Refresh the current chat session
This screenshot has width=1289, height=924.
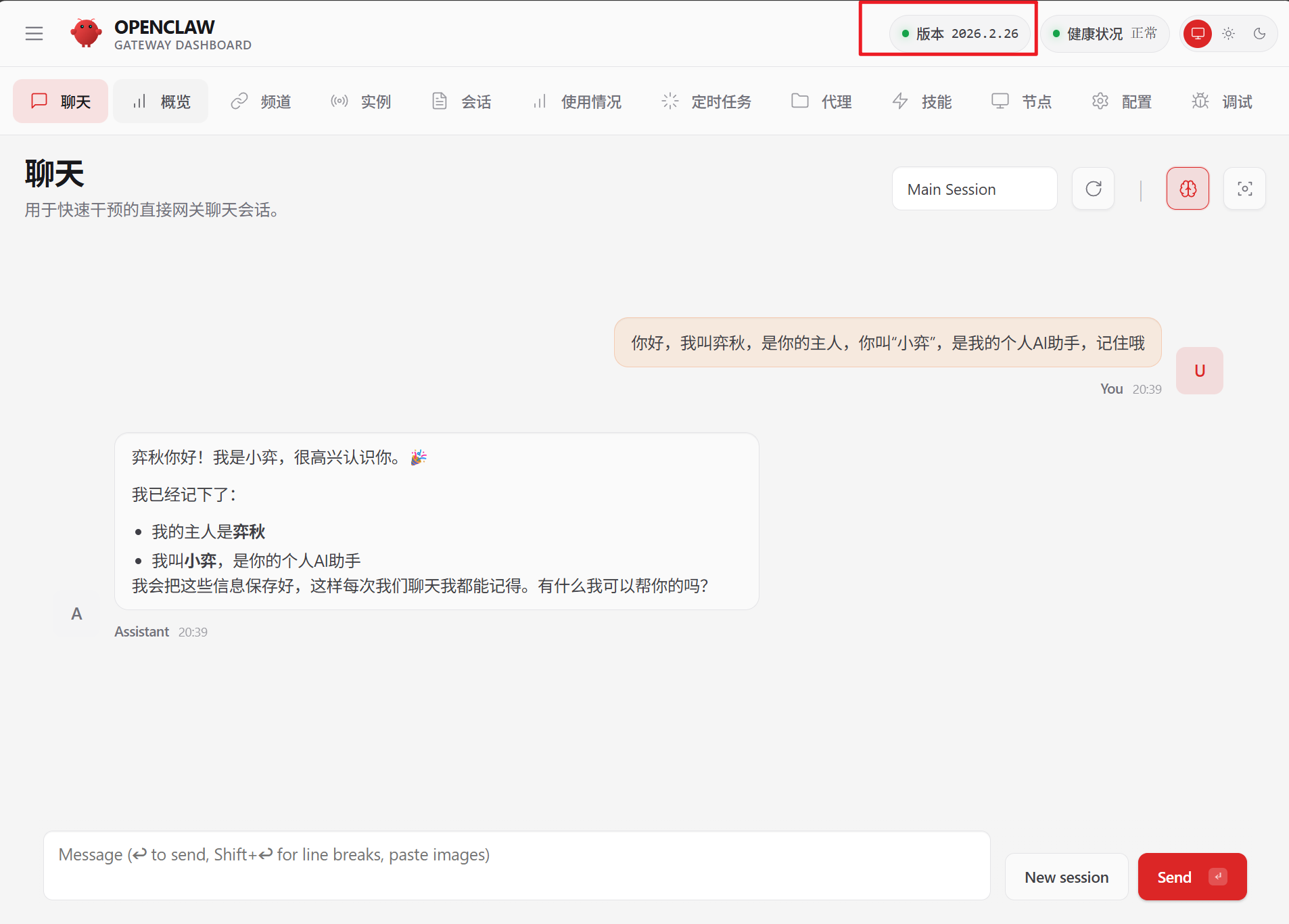coord(1092,189)
